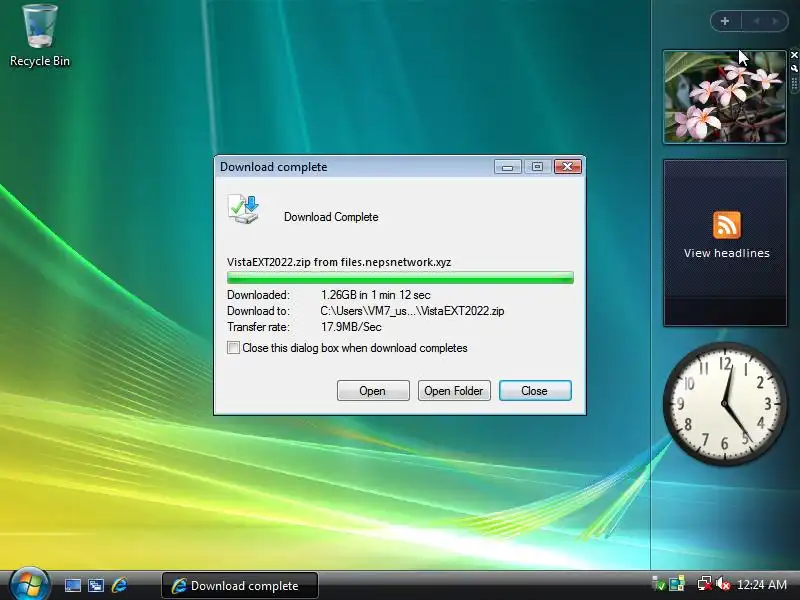800x600 pixels.
Task: Click the 17.9MB/Sec transfer rate value
Action: (351, 327)
